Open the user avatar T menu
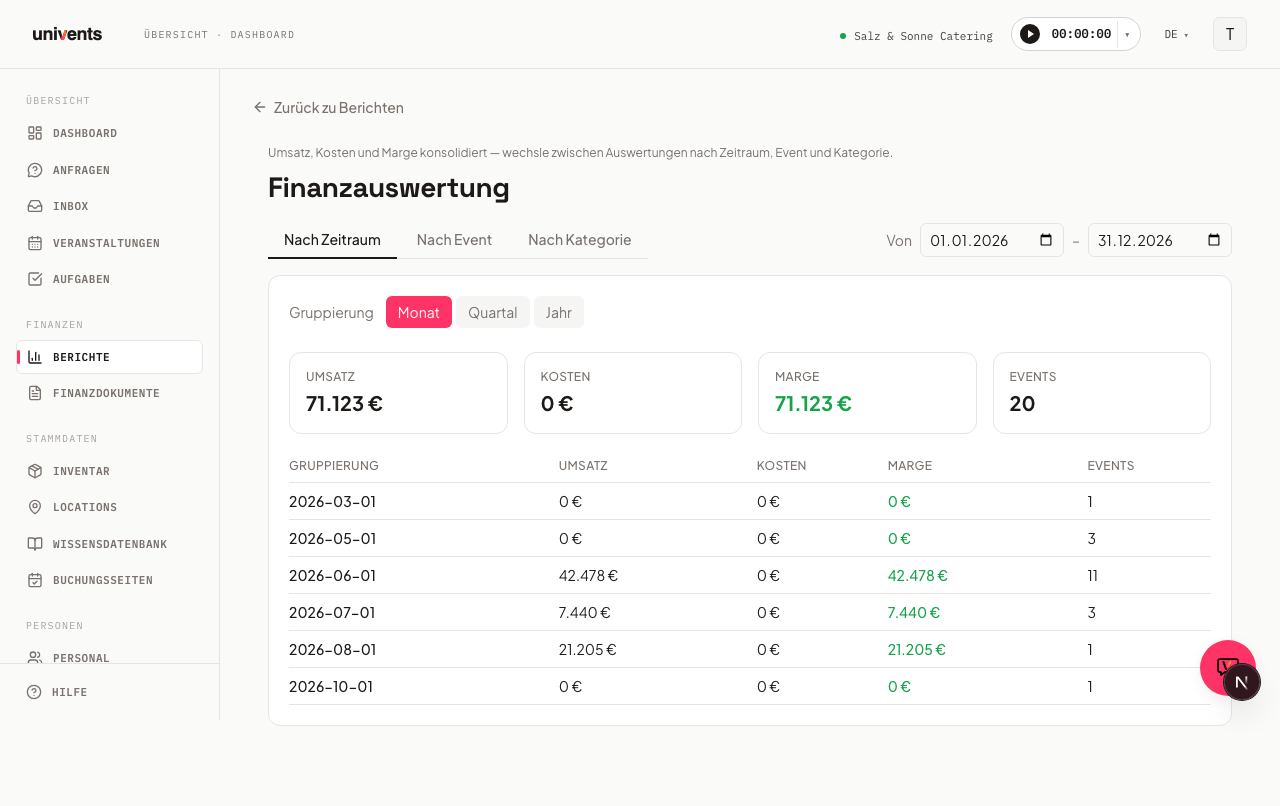Image resolution: width=1280 pixels, height=806 pixels. coord(1230,34)
